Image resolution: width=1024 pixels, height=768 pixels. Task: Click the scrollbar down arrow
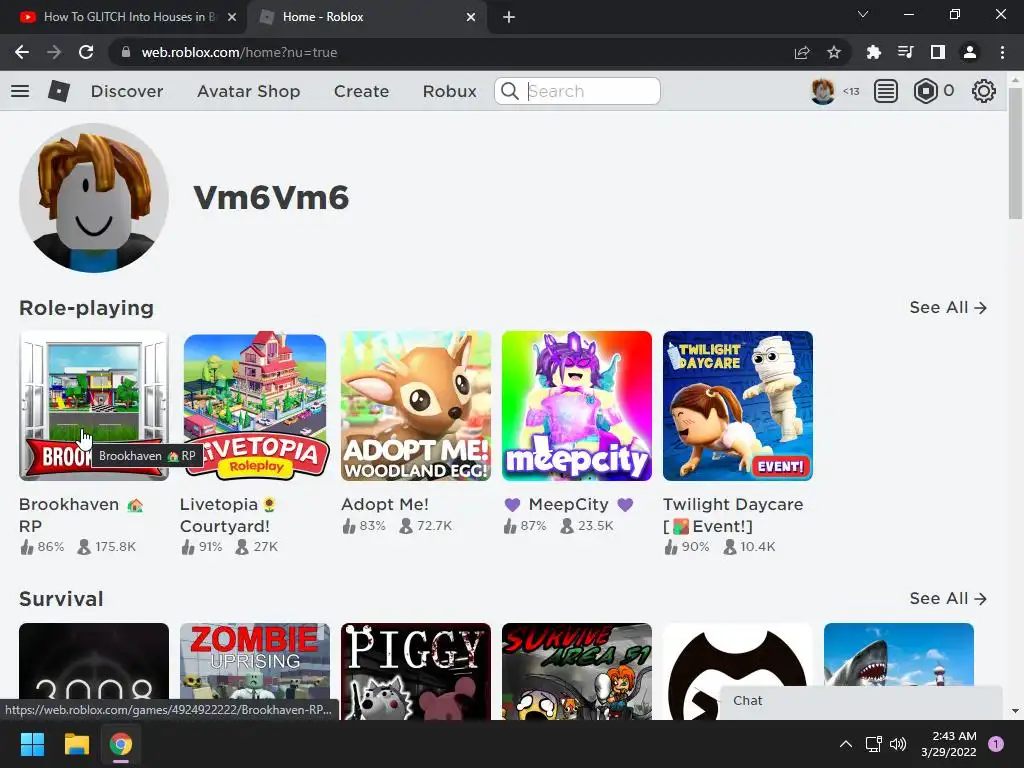tap(1015, 711)
